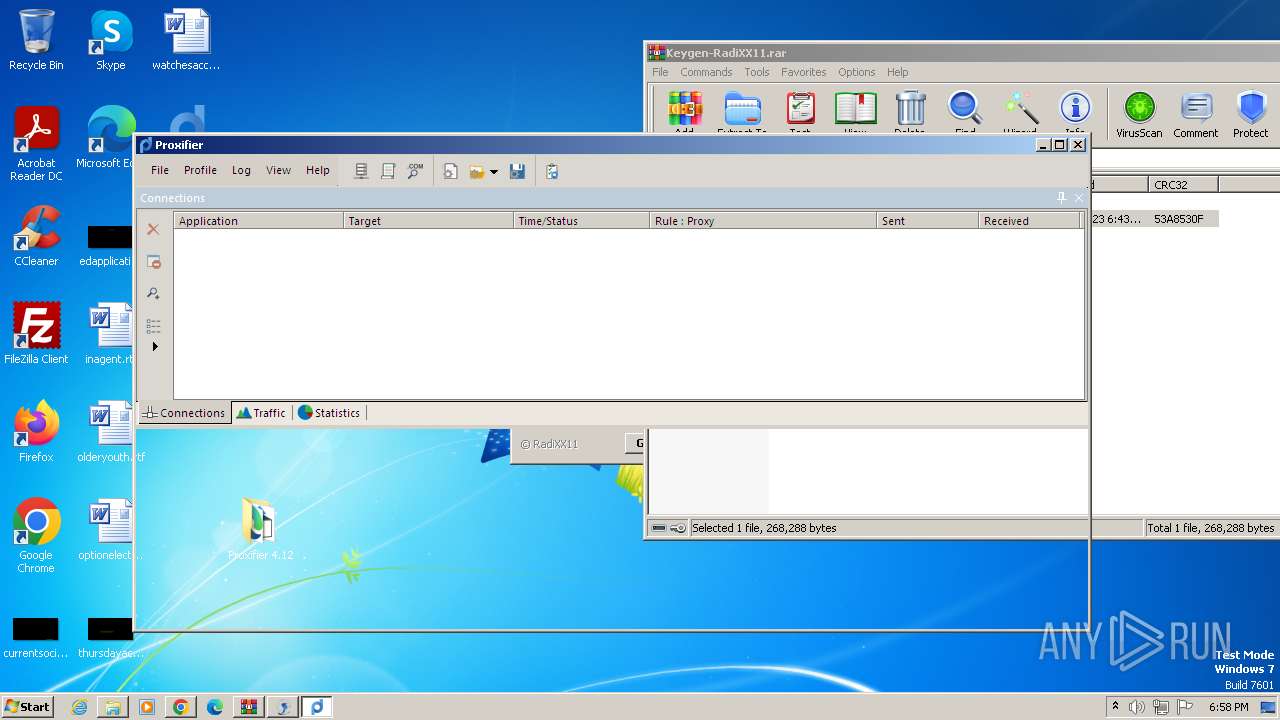Sort by the Rule : Proxy column header

point(763,221)
